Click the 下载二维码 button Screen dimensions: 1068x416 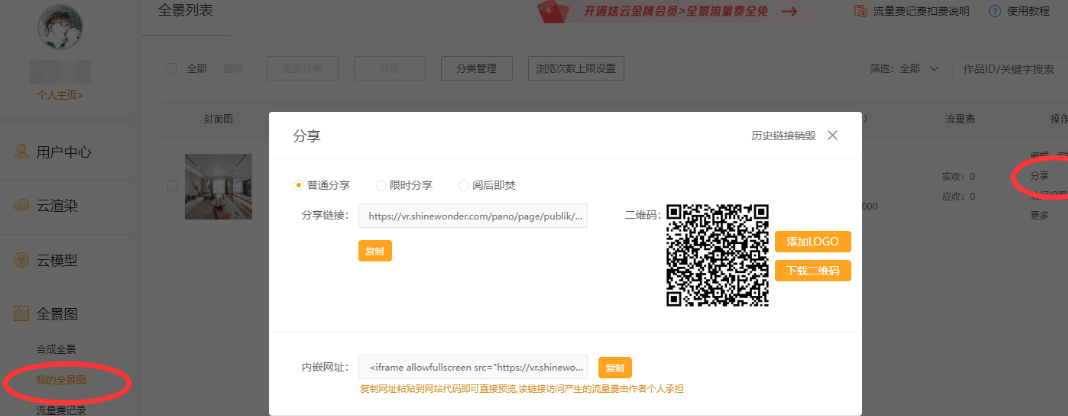coord(813,270)
